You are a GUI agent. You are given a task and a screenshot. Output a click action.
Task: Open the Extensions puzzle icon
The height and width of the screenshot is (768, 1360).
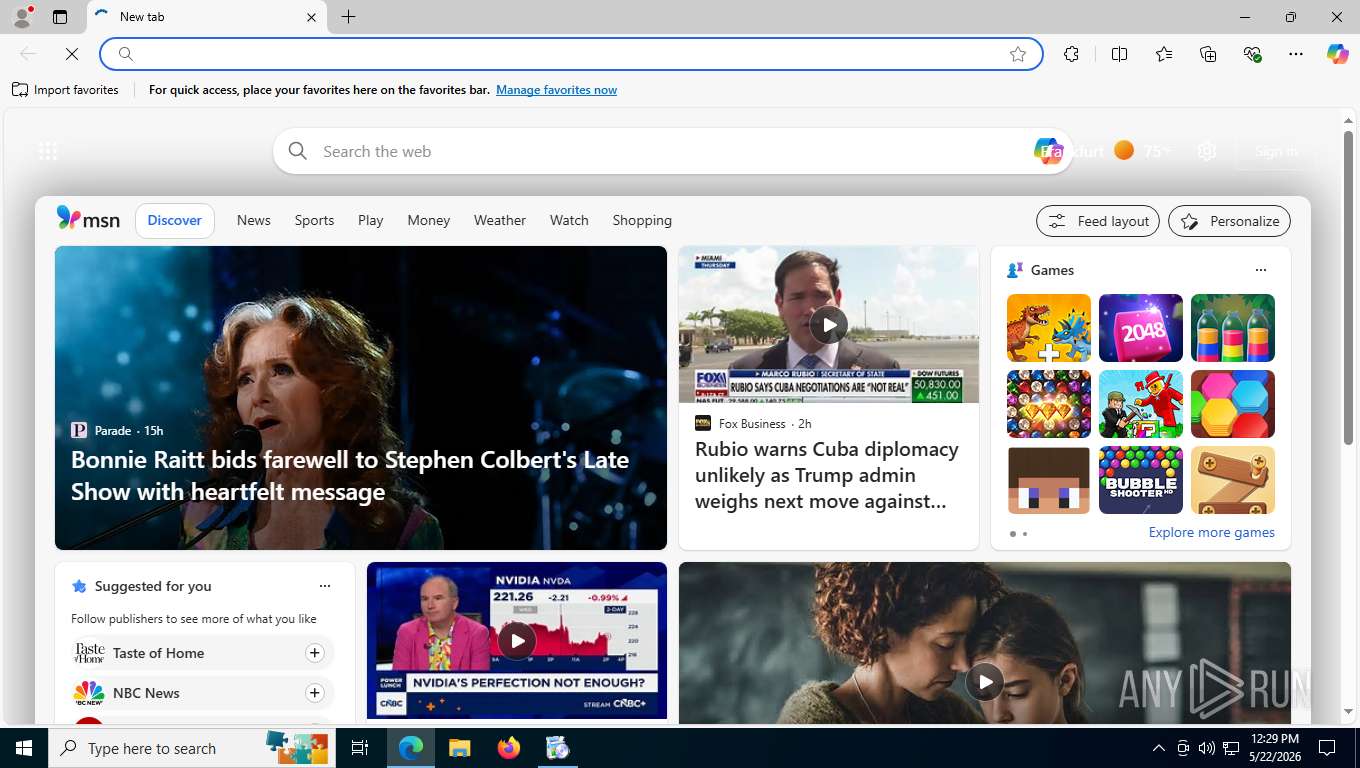point(1072,54)
